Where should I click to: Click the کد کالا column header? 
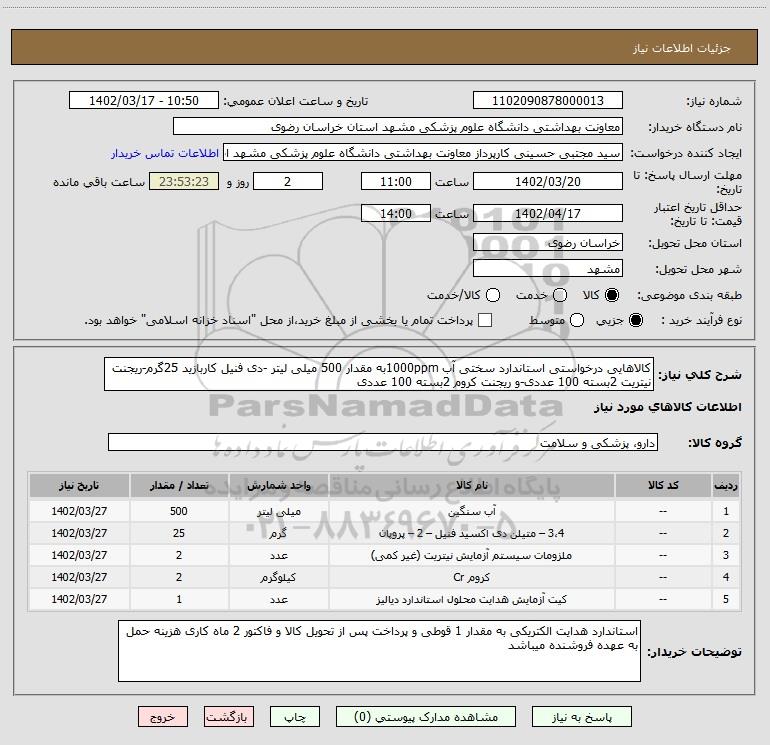pos(663,485)
